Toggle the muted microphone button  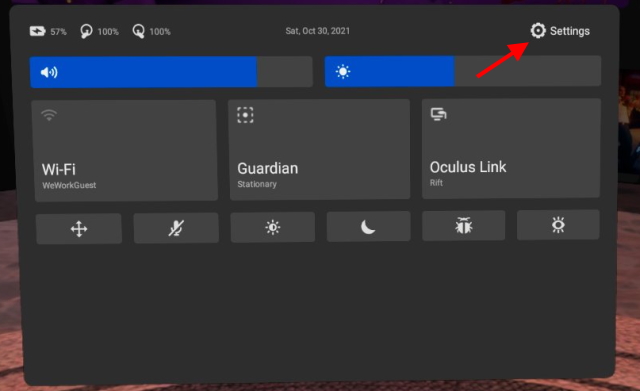point(176,228)
